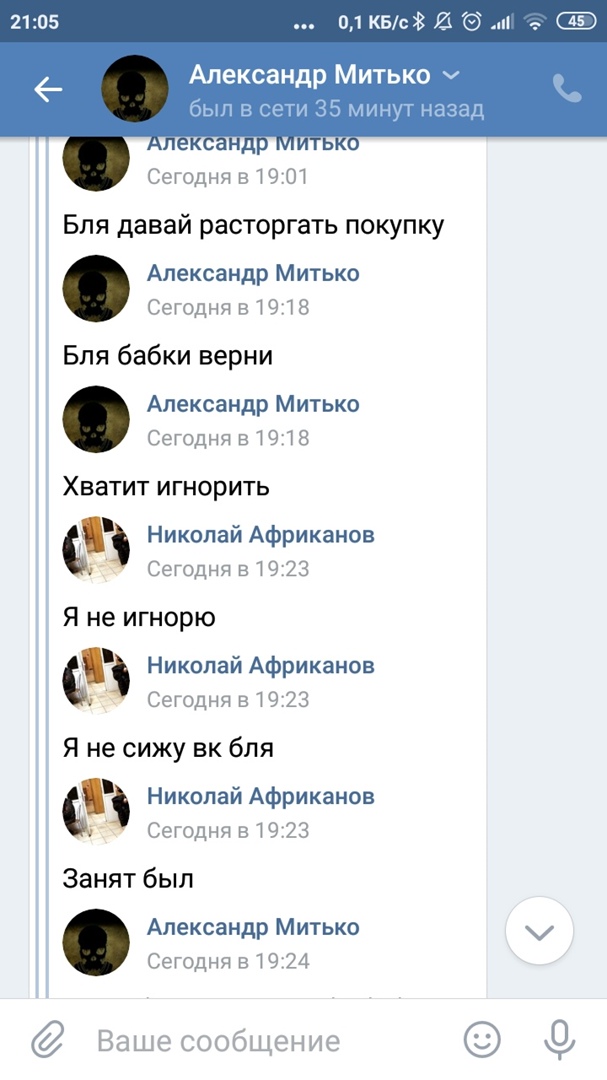Screen dimensions: 607x1080
Task: Open sender name above "Бля бабки верни"
Action: point(253,273)
